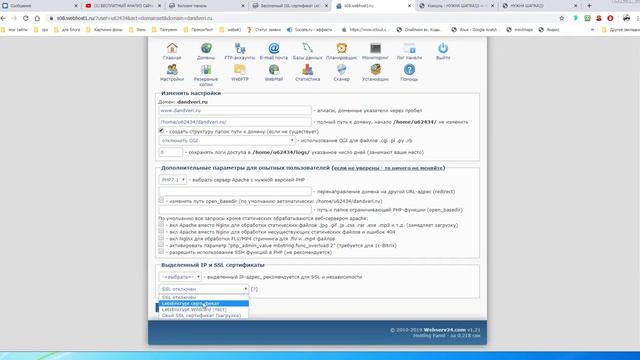Select LetsEncrypt Wildcard (тест) option
This screenshot has height=360, width=640.
pos(204,309)
